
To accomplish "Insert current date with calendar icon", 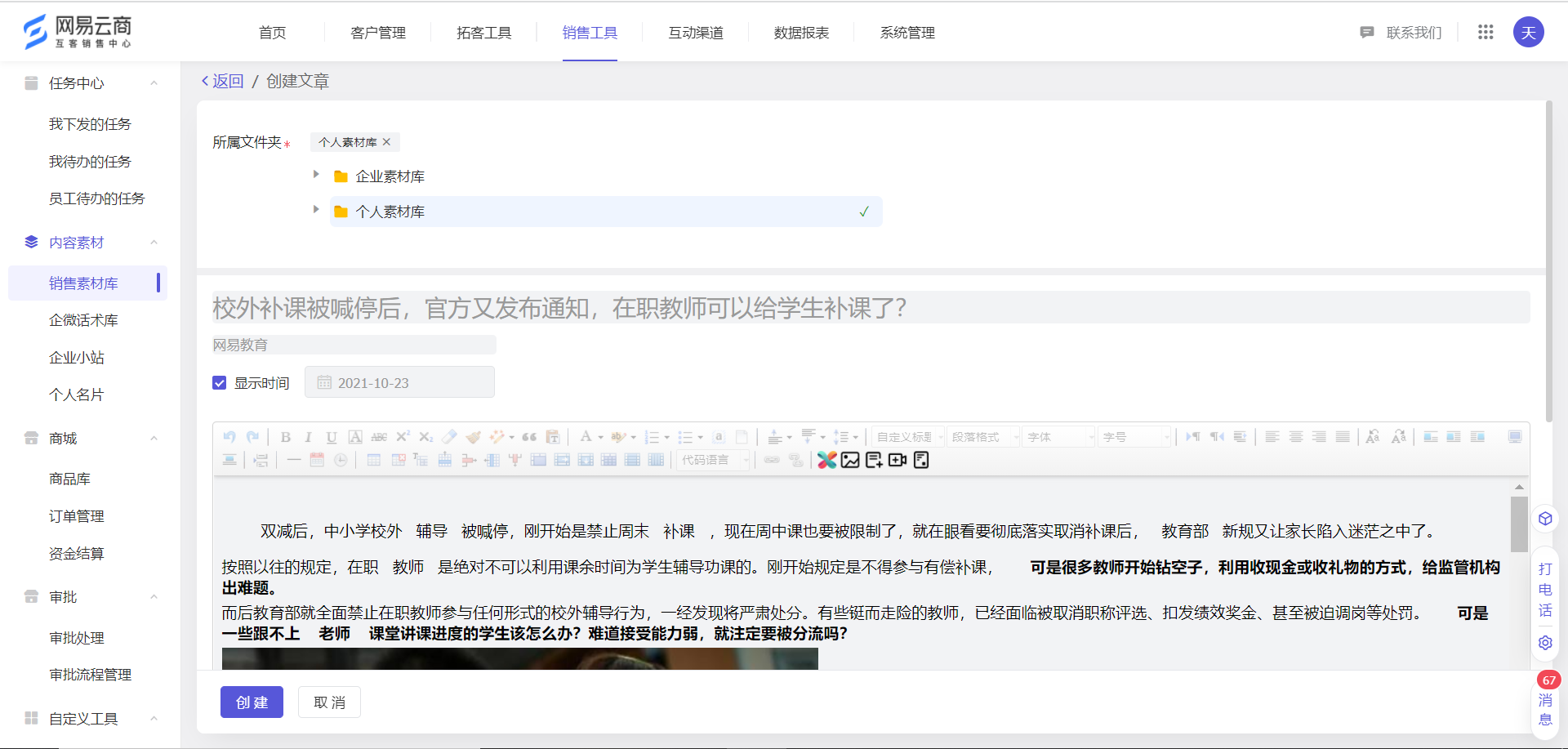I will [x=317, y=460].
